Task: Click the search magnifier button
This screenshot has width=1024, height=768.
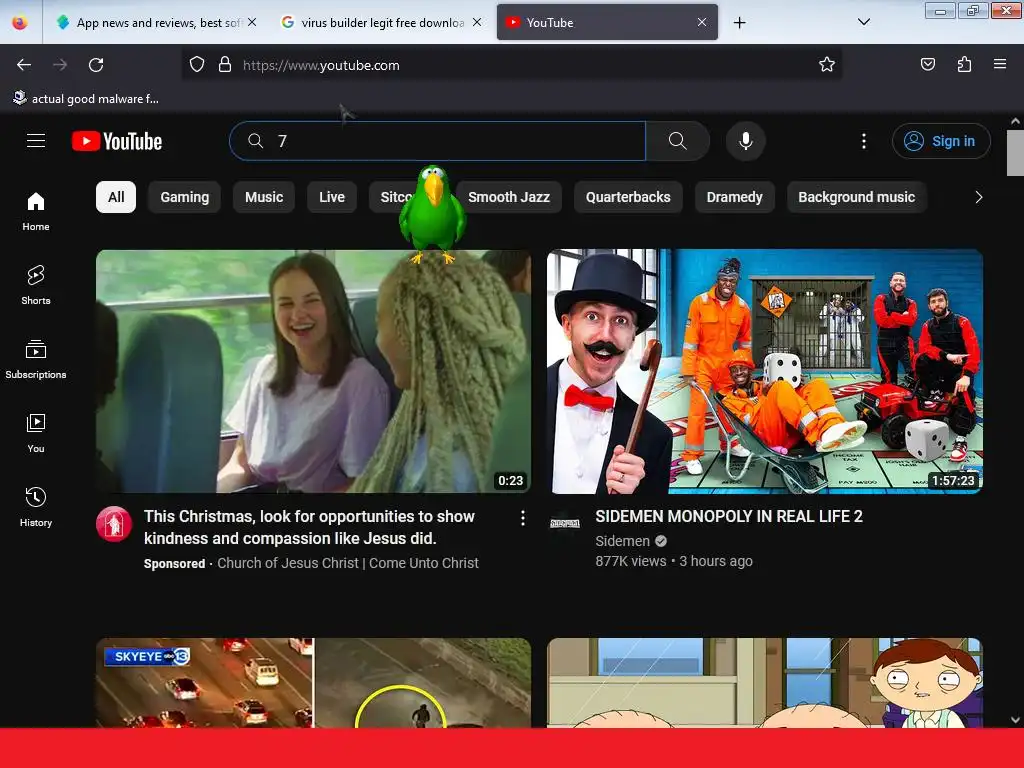Action: (x=677, y=141)
